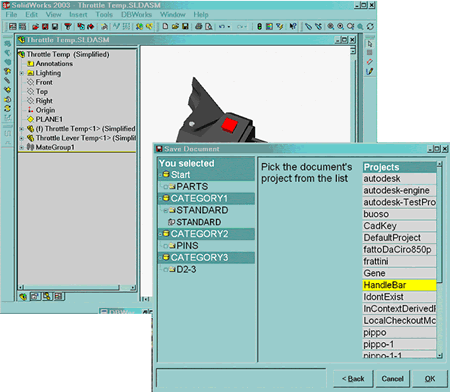Open the undo history dropdown arrow
The image size is (450, 392).
point(229,27)
